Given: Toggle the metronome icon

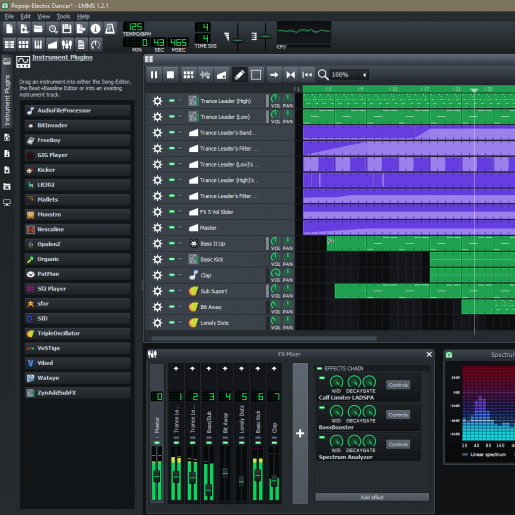Looking at the screenshot, I should (x=110, y=29).
